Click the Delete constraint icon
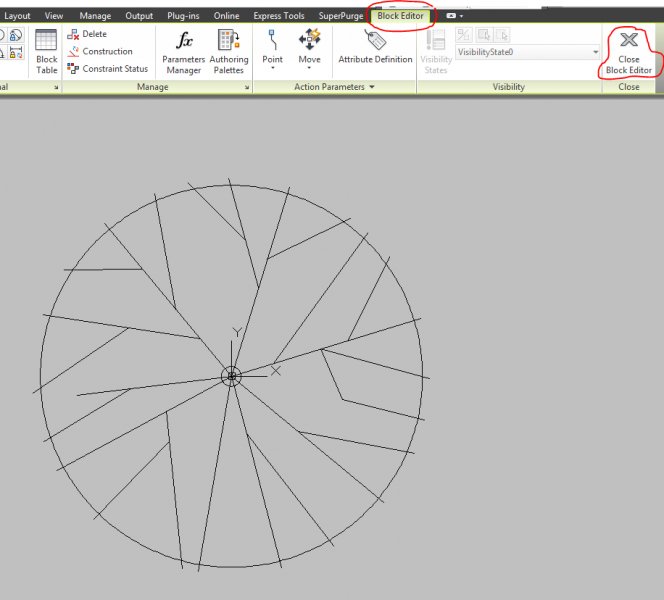664x600 pixels. [74, 34]
